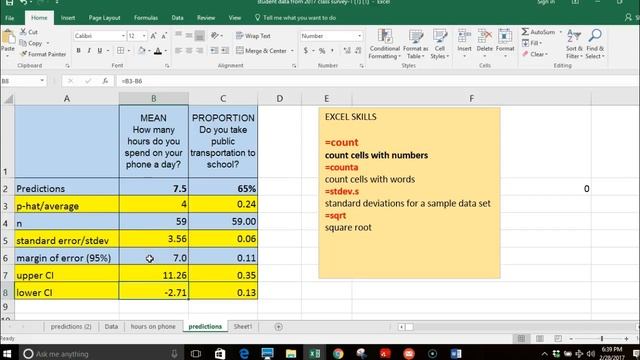Apply the Fill Color bucket
The image size is (640, 360).
[x=142, y=51]
